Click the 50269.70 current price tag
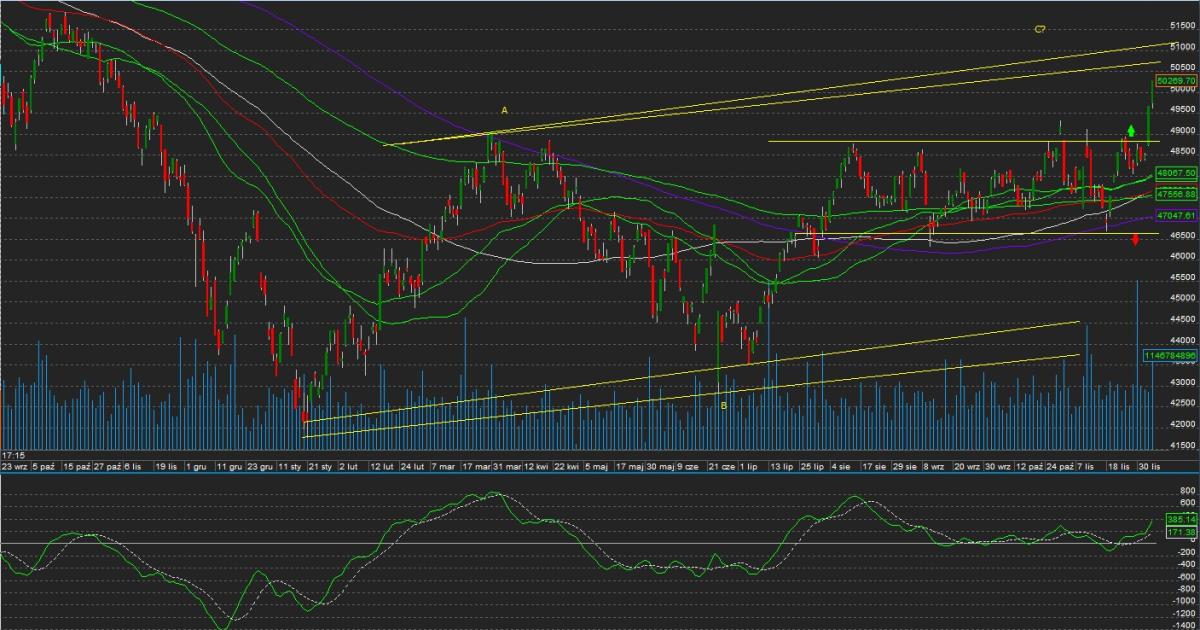Image resolution: width=1200 pixels, height=630 pixels. pyautogui.click(x=1176, y=80)
